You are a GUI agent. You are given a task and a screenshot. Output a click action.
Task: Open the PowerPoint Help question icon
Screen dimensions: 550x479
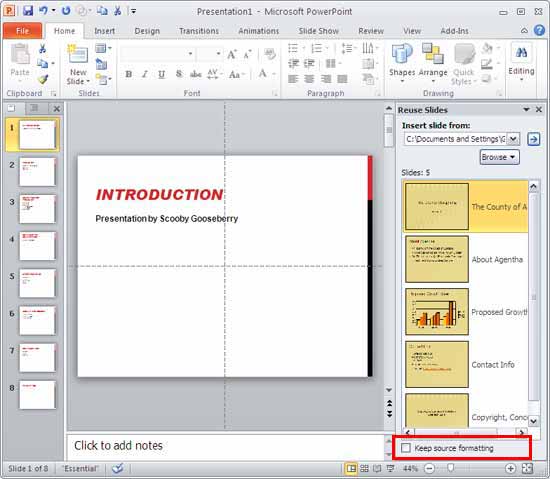(539, 31)
